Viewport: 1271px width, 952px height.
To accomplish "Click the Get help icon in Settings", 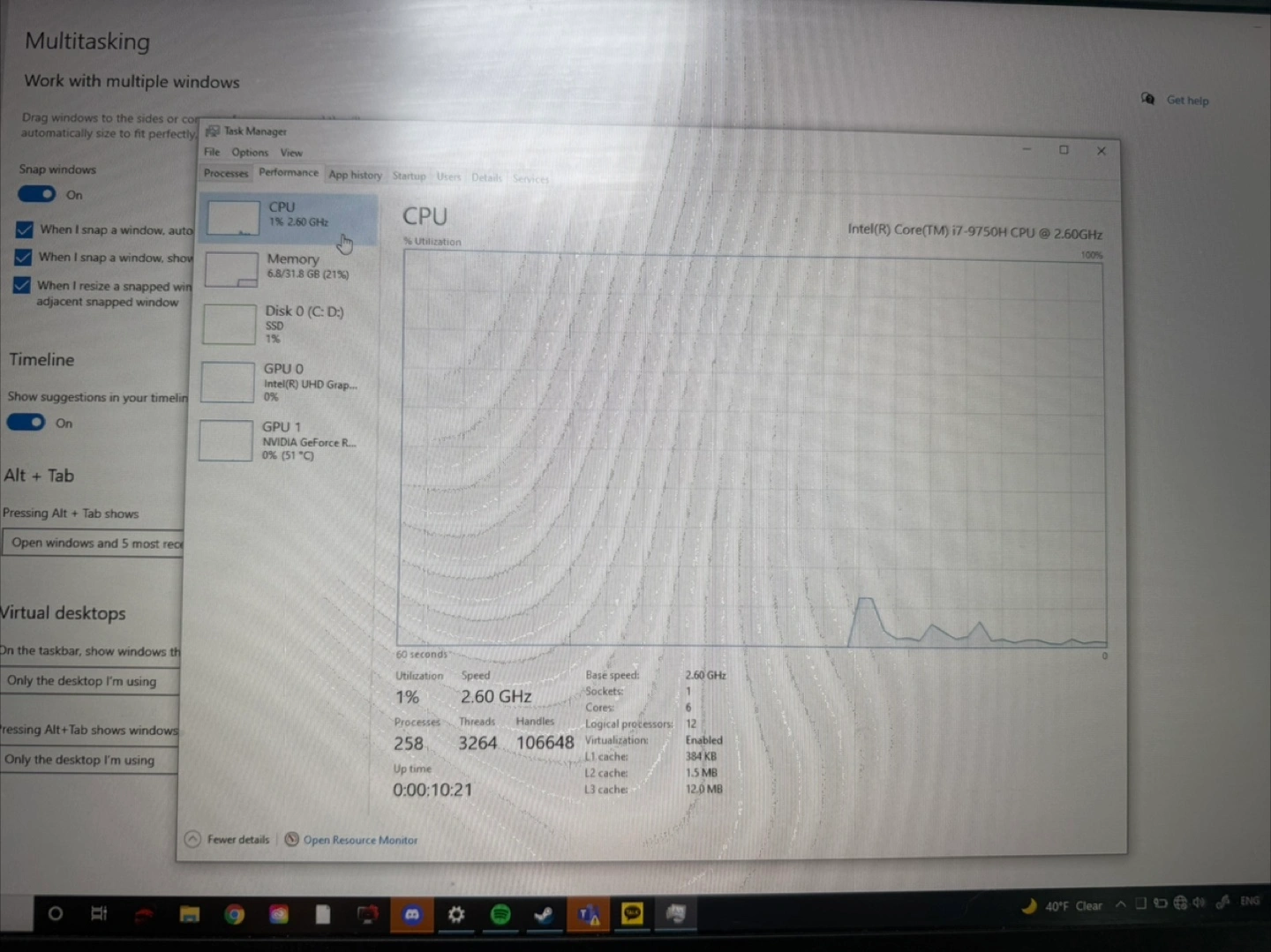I will [1147, 98].
